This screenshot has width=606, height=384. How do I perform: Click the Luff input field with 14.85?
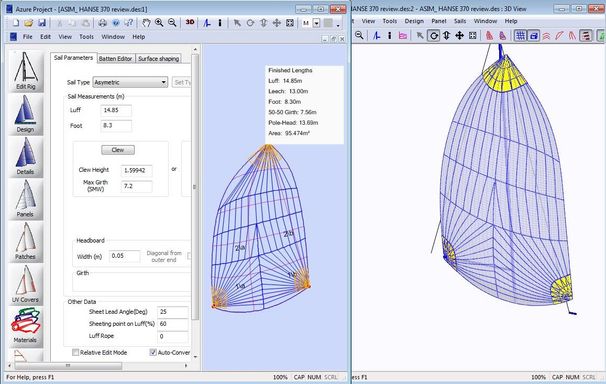click(116, 110)
